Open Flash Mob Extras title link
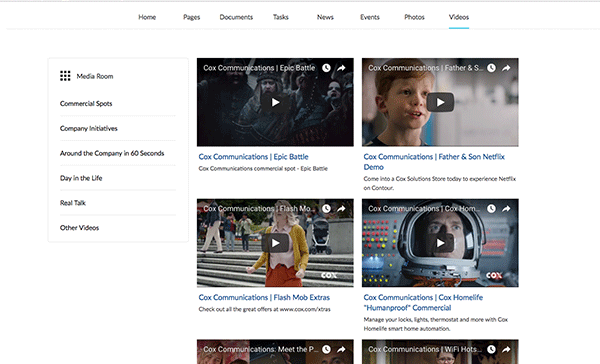Image resolution: width=600 pixels, height=364 pixels. [264, 297]
